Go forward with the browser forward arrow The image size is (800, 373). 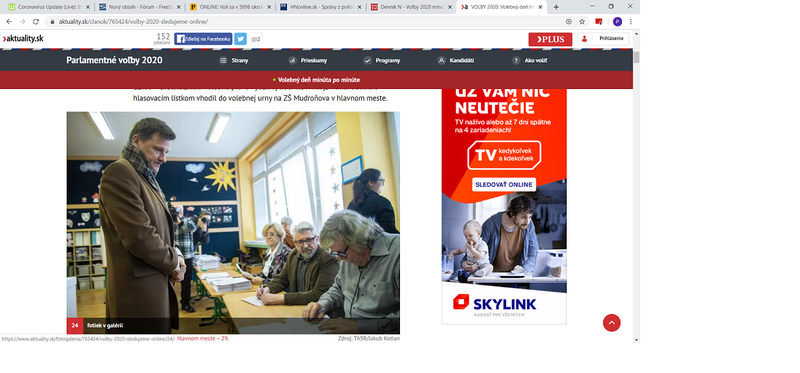pos(22,21)
